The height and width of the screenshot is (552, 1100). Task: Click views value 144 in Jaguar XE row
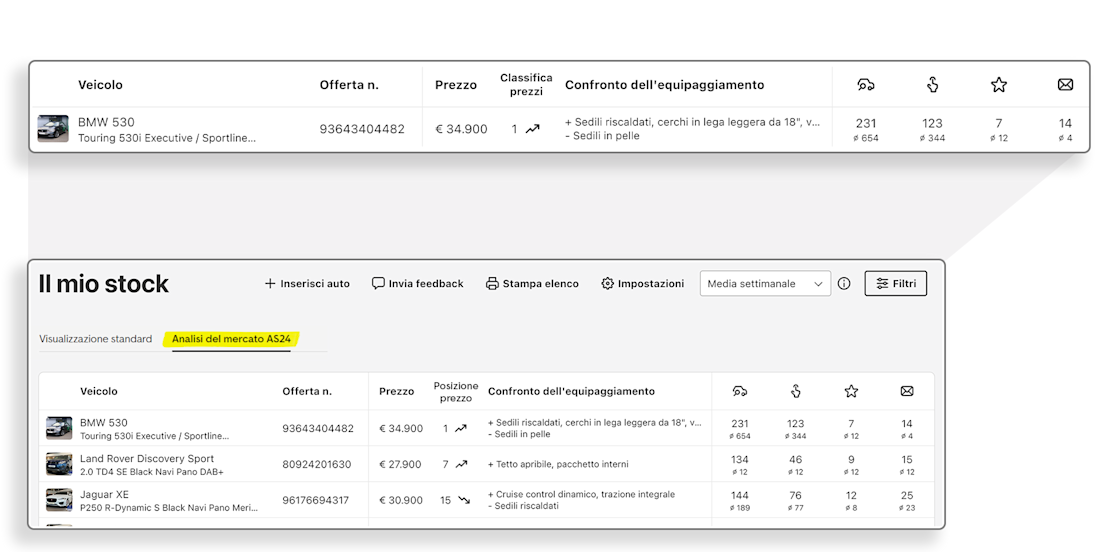pos(739,495)
